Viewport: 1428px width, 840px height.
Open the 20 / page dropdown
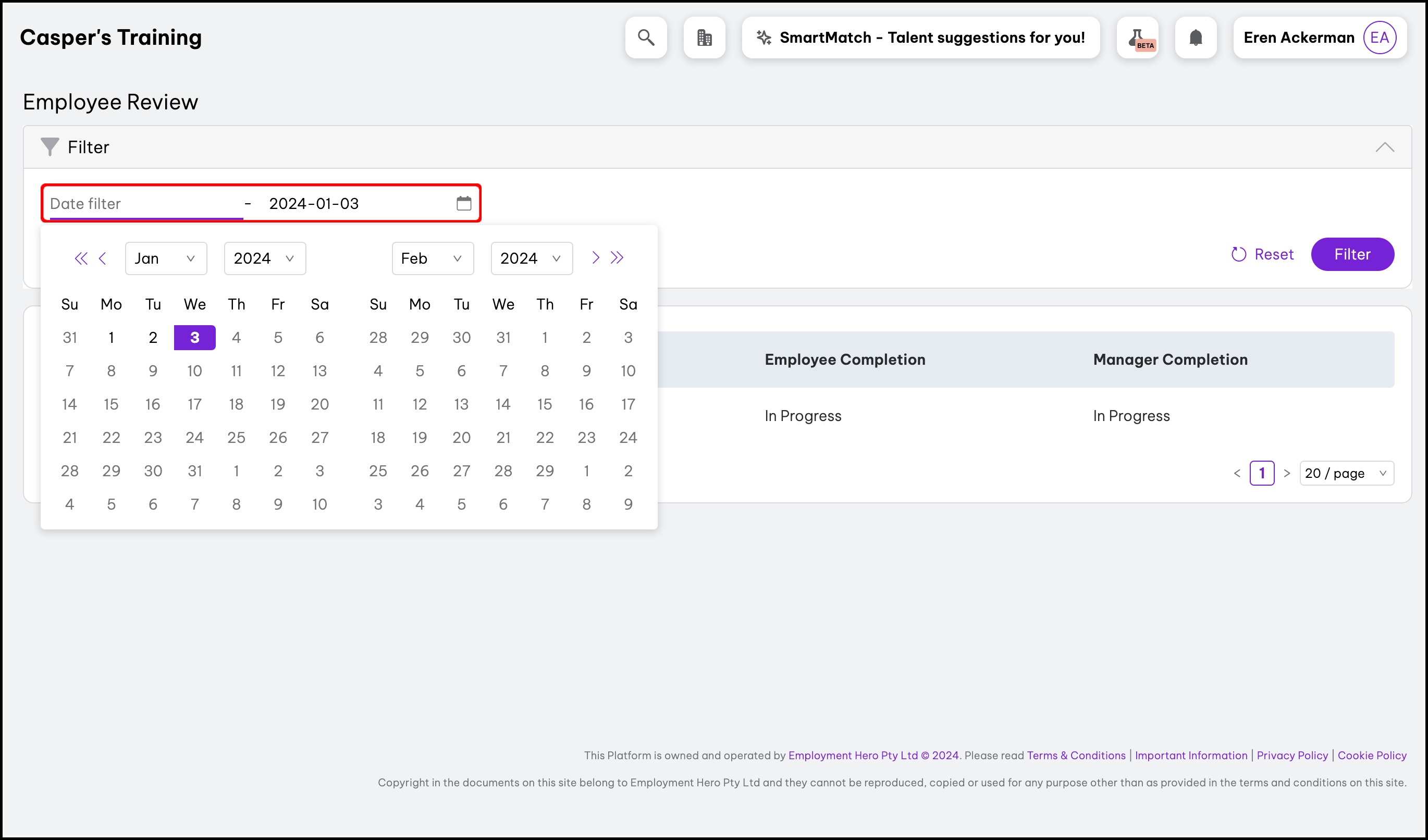coord(1346,473)
